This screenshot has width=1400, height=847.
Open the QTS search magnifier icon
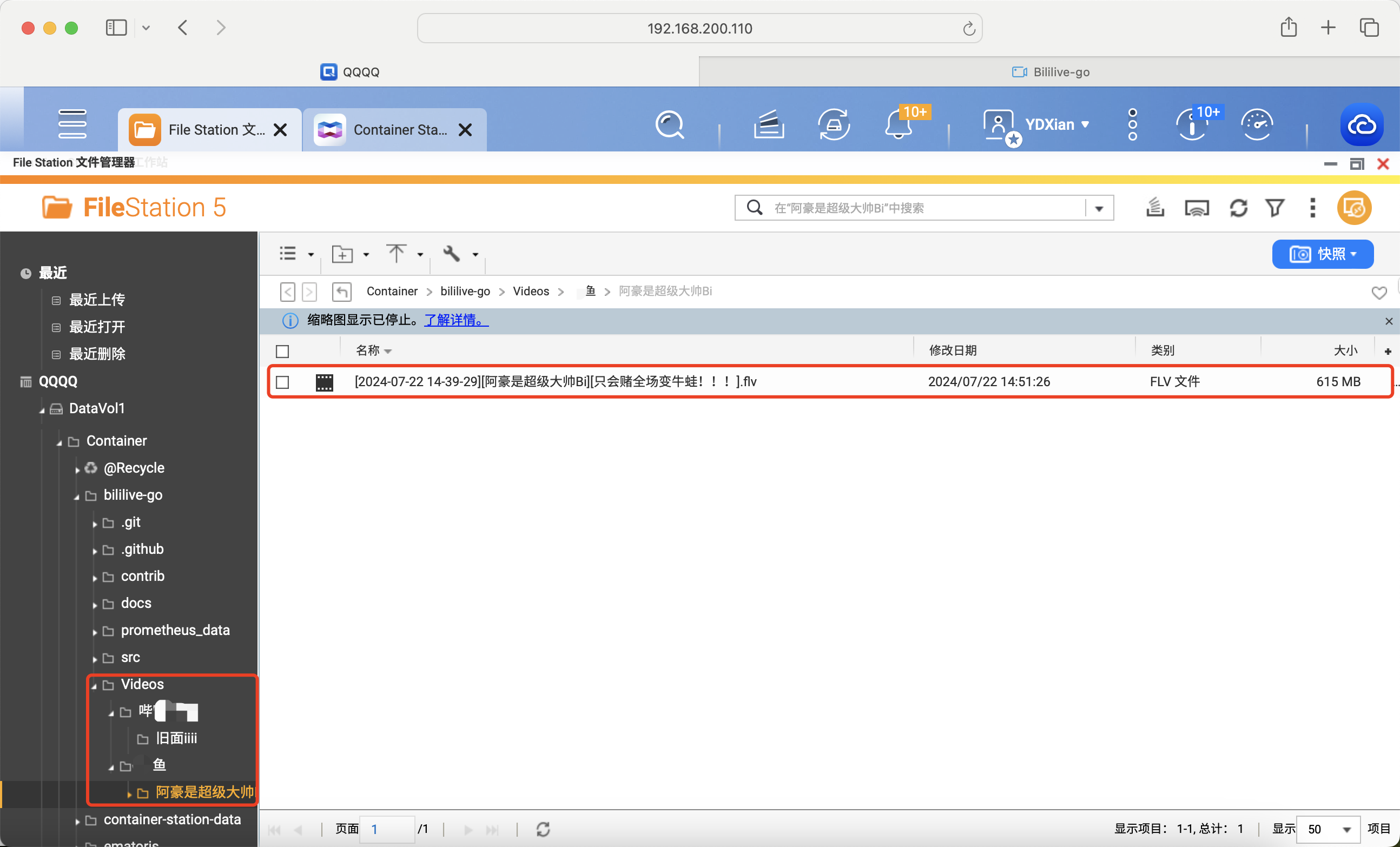[670, 124]
